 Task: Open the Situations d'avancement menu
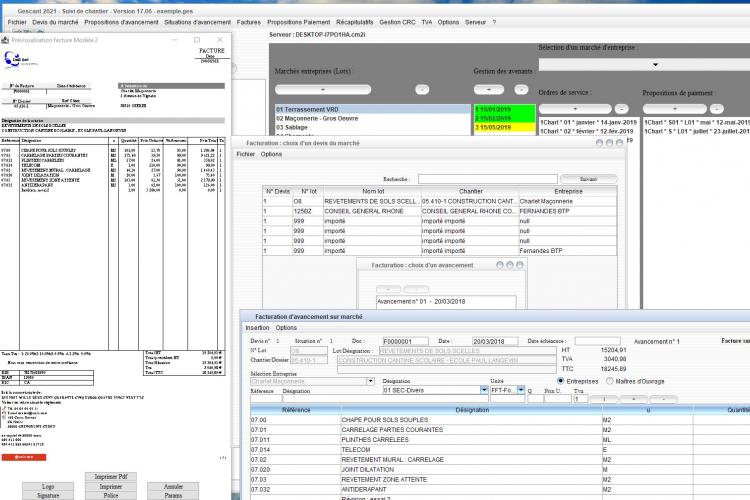click(x=197, y=22)
